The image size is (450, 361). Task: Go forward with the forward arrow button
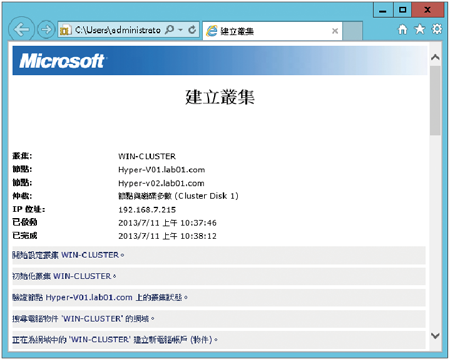click(46, 30)
